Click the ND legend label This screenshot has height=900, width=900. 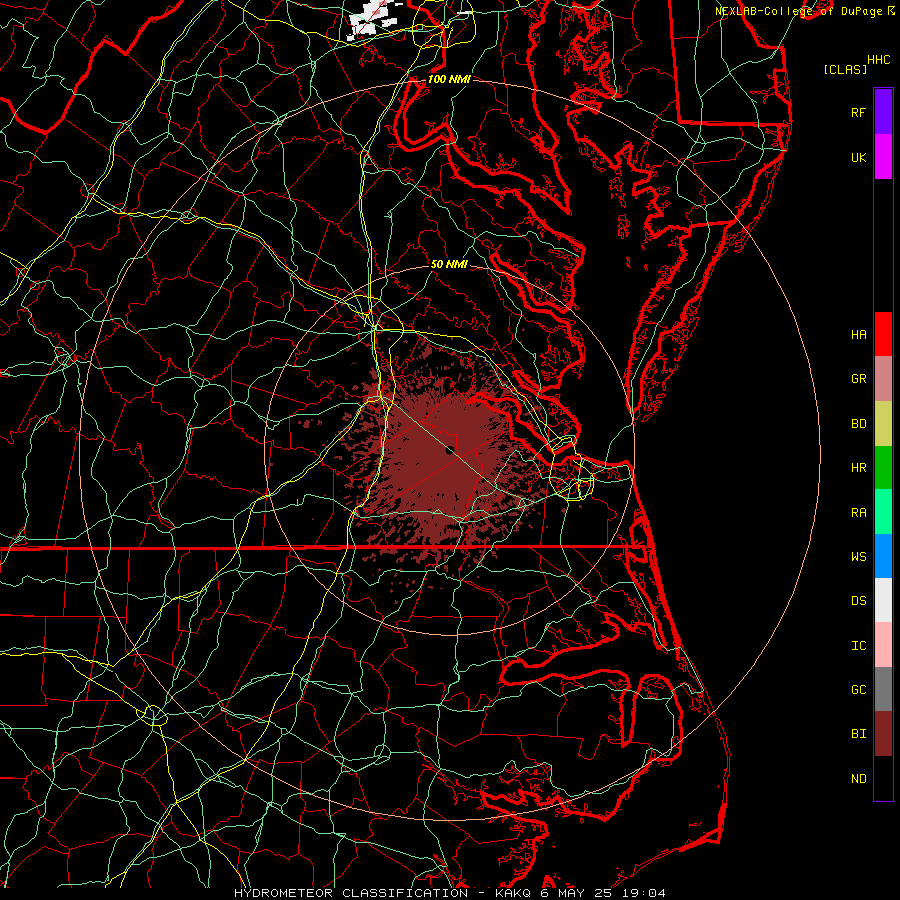[x=858, y=779]
